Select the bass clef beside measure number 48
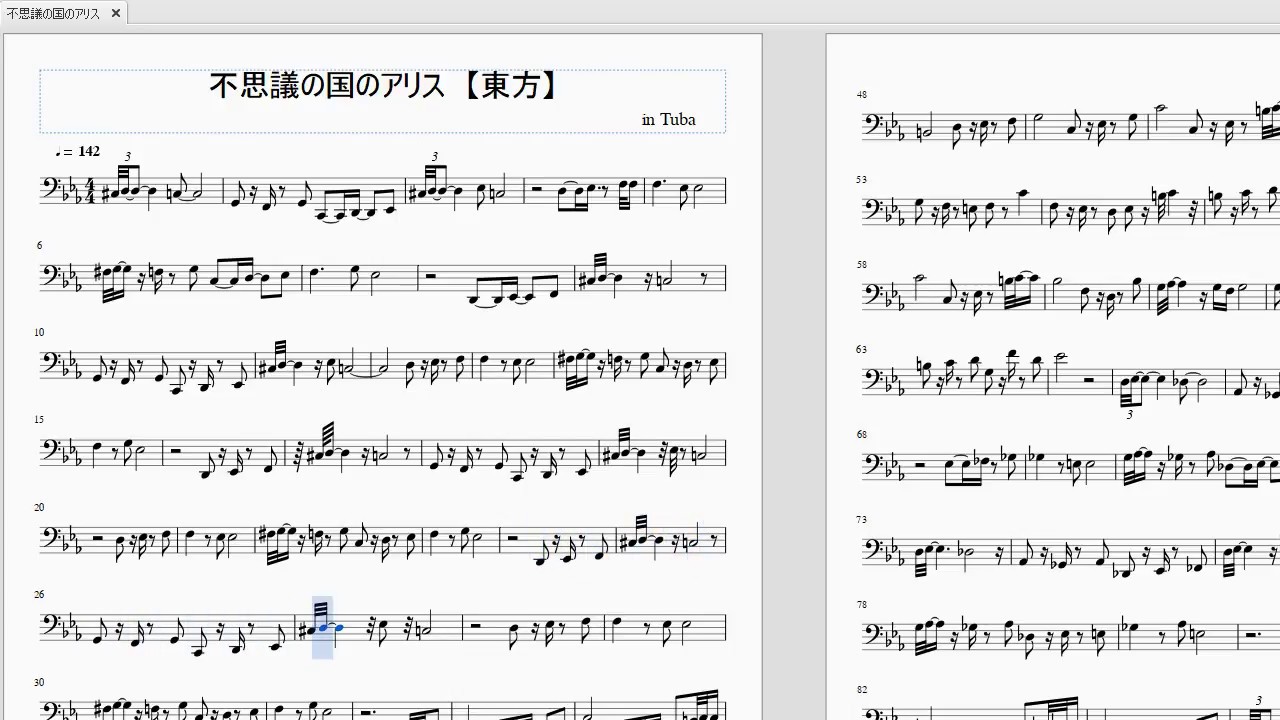This screenshot has width=1280, height=720. click(873, 125)
